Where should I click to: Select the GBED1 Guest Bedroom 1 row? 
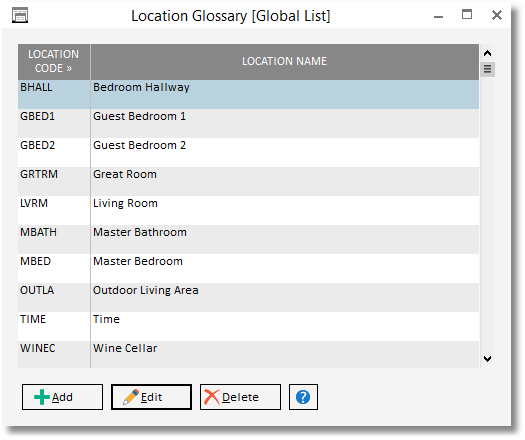pyautogui.click(x=248, y=123)
